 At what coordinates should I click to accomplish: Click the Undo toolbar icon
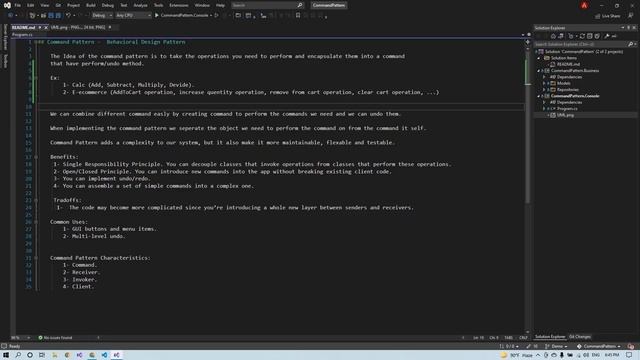69,16
